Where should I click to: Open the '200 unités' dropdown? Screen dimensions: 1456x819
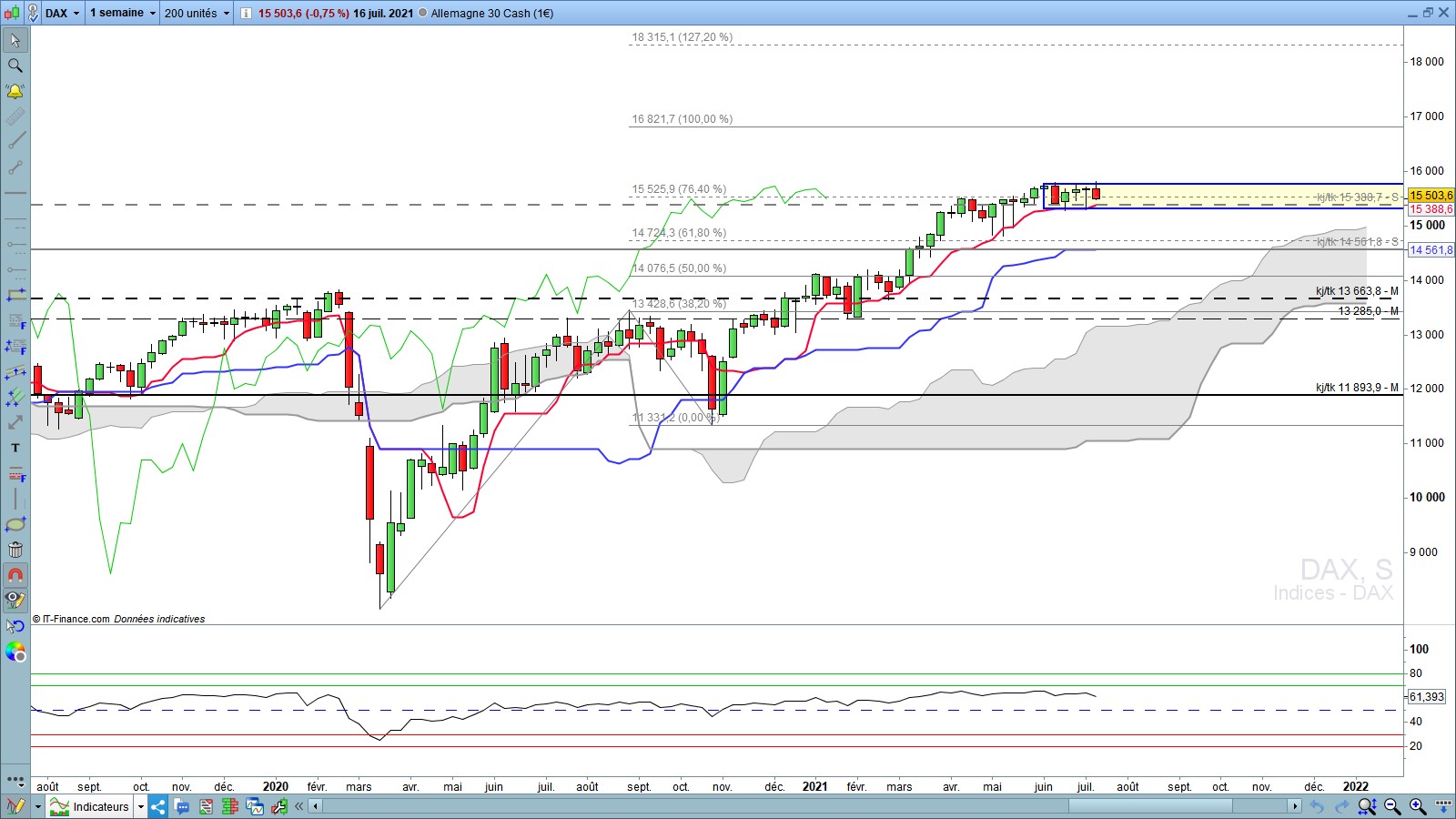(197, 13)
